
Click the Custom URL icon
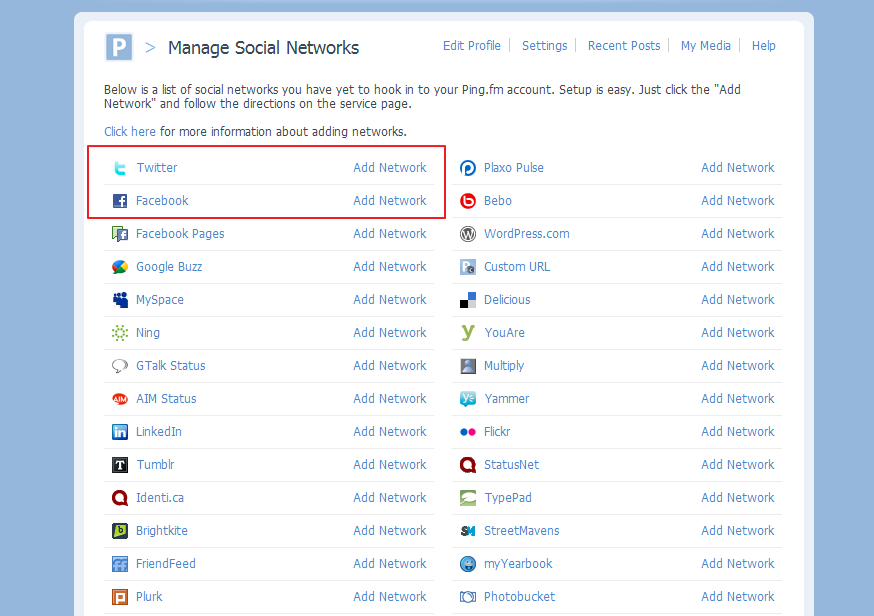pos(468,266)
